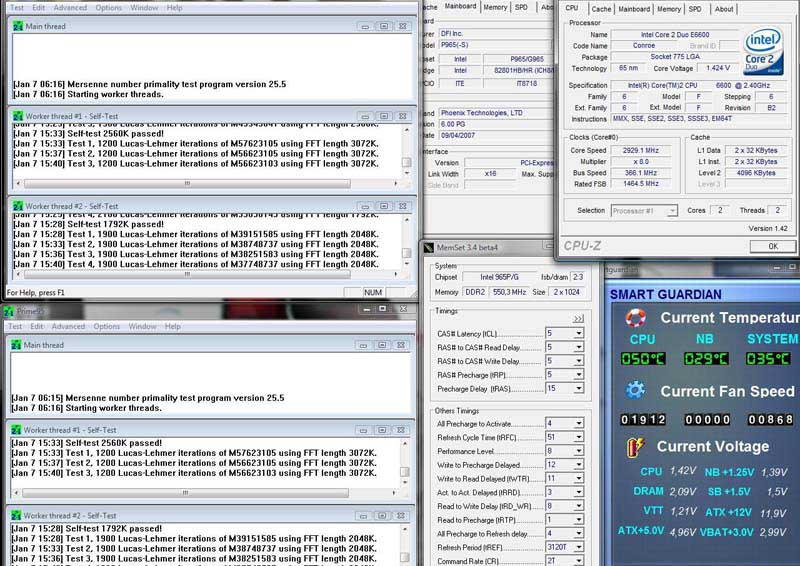Click 'For Help, press F1' status bar text
This screenshot has height=566, width=800.
coord(35,293)
